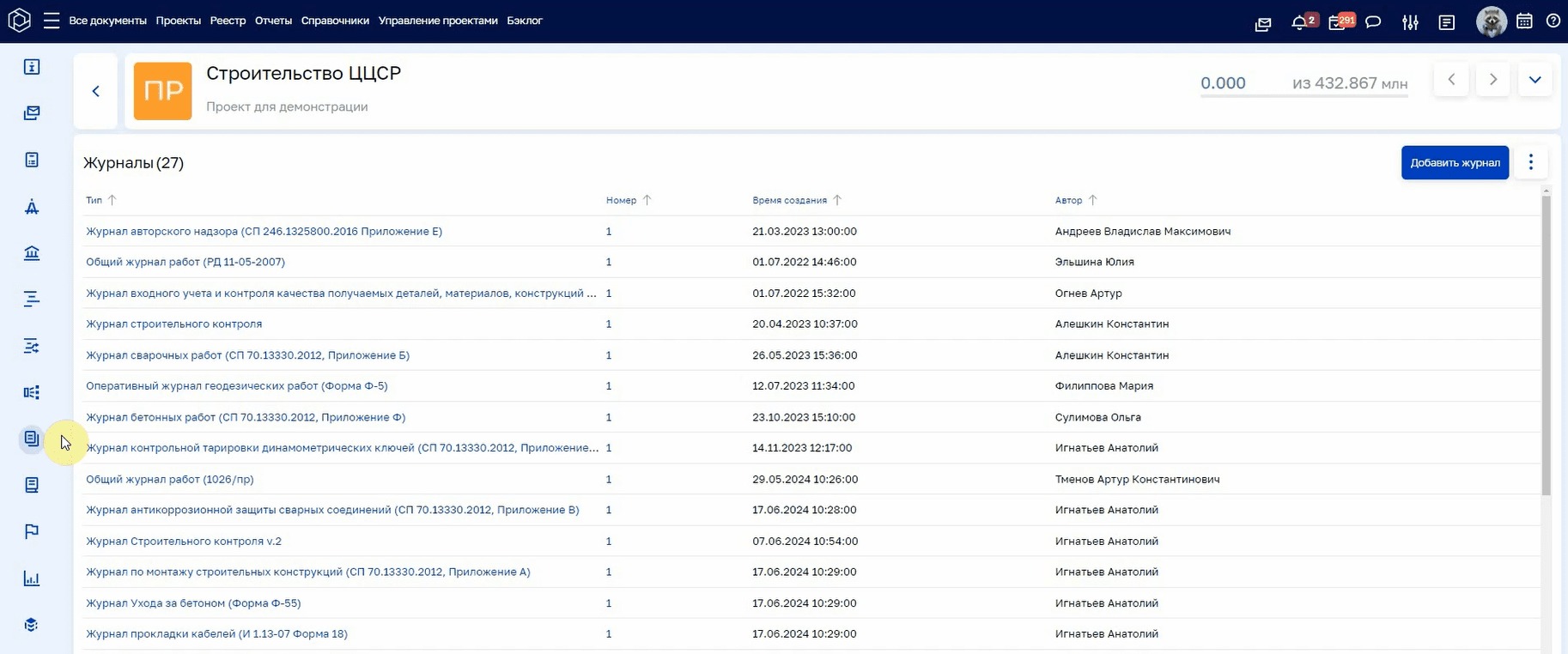The height and width of the screenshot is (654, 1568).
Task: Click the Добавить журнал button
Action: click(1455, 163)
